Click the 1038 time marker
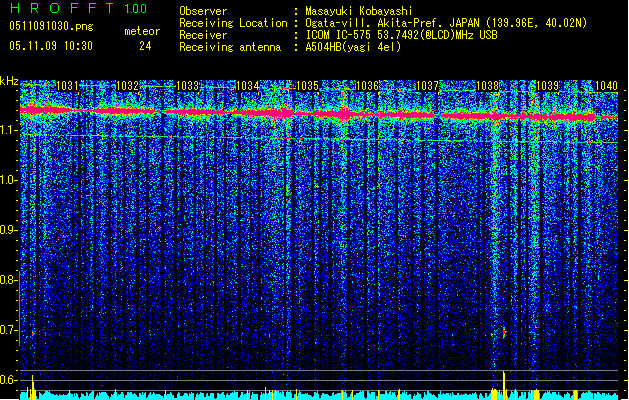The width and height of the screenshot is (629, 400). 487,85
